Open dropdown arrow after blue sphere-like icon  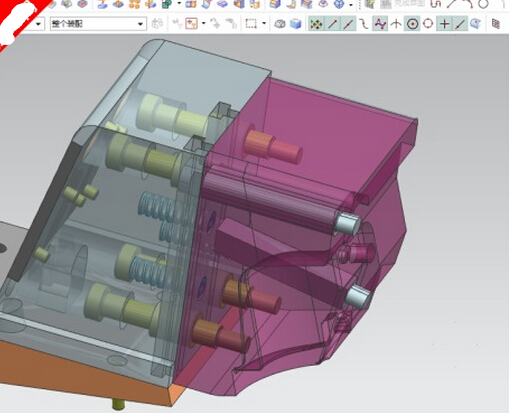(351, 4)
